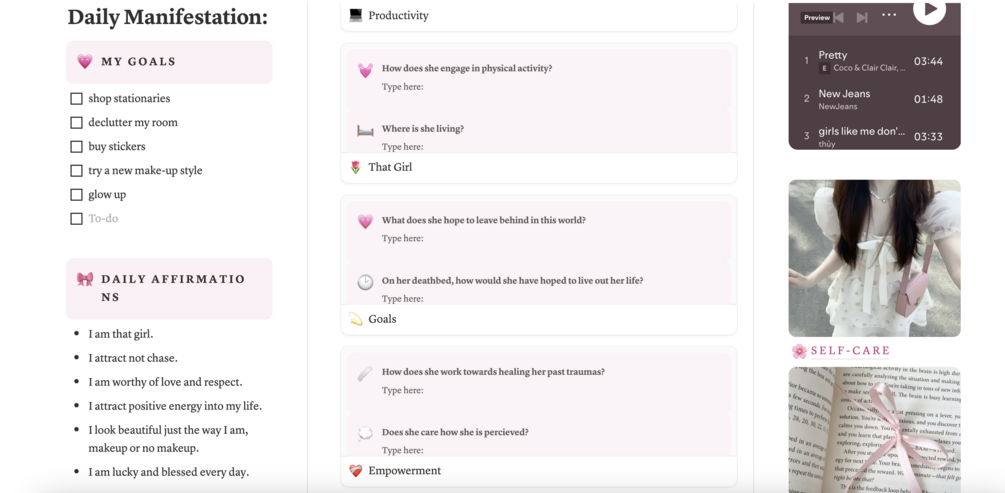This screenshot has height=493, width=1005.
Task: Go to previous track in player
Action: click(840, 17)
